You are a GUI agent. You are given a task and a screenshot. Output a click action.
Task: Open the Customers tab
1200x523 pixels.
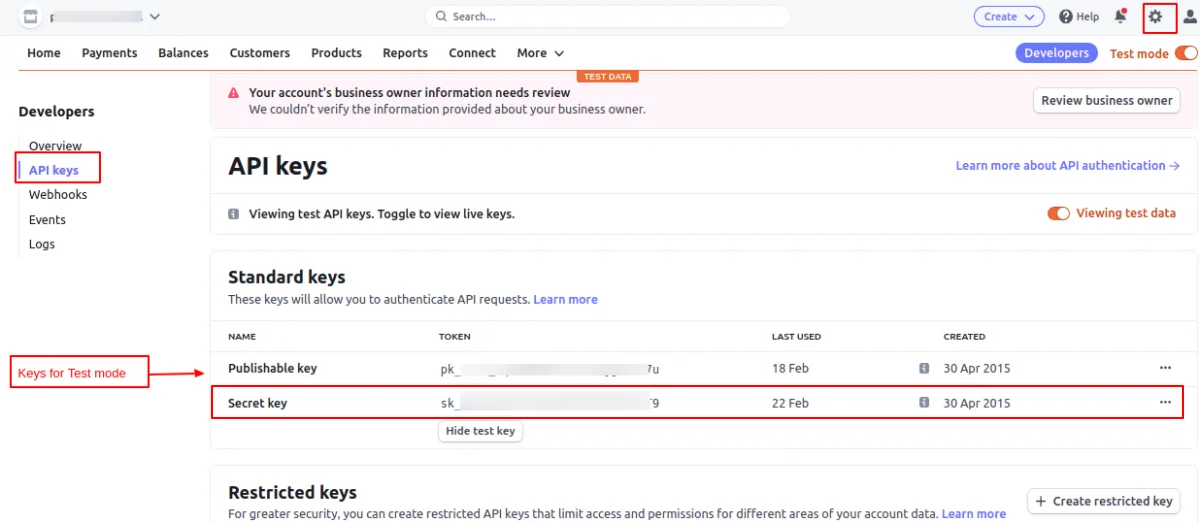(260, 53)
